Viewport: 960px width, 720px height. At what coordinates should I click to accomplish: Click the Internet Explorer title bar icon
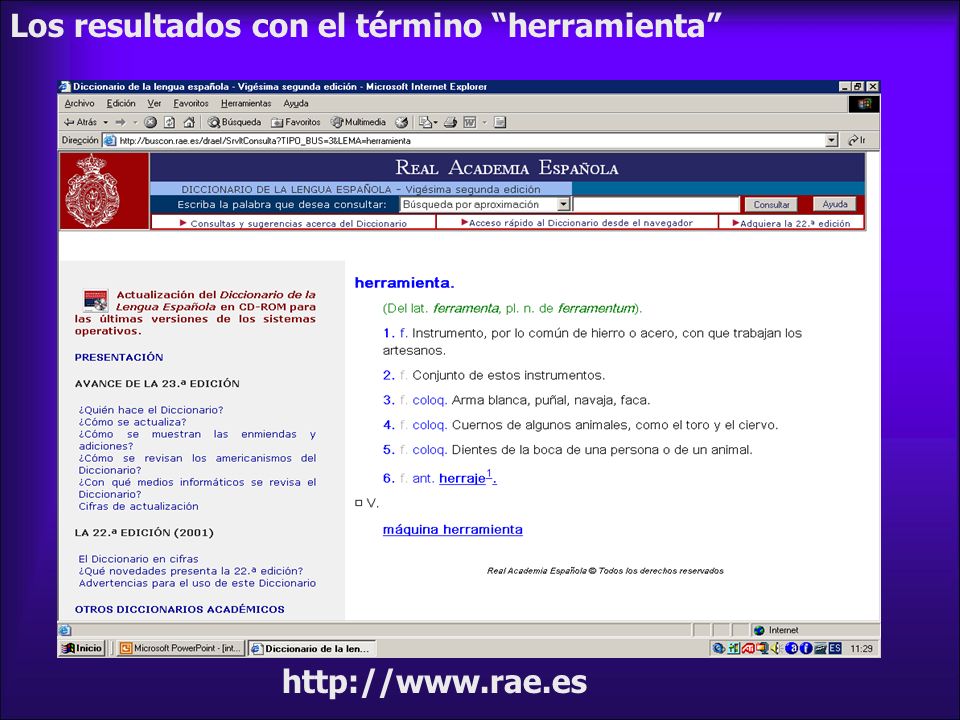point(66,86)
